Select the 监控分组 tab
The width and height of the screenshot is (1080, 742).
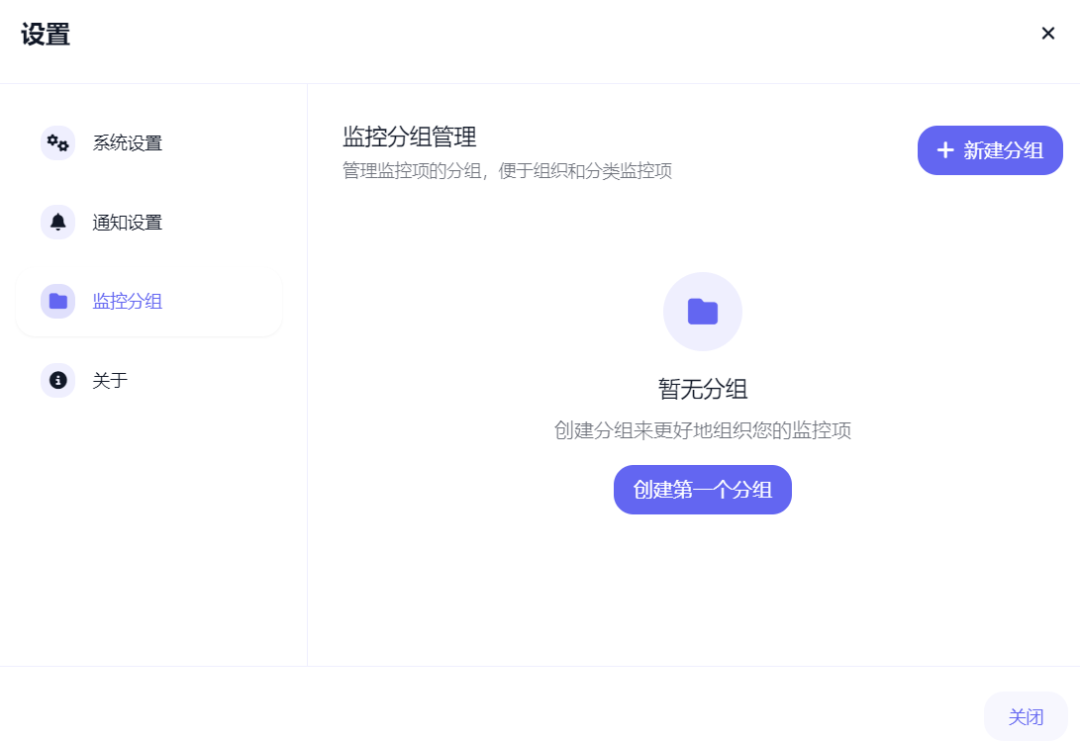[x=149, y=301]
